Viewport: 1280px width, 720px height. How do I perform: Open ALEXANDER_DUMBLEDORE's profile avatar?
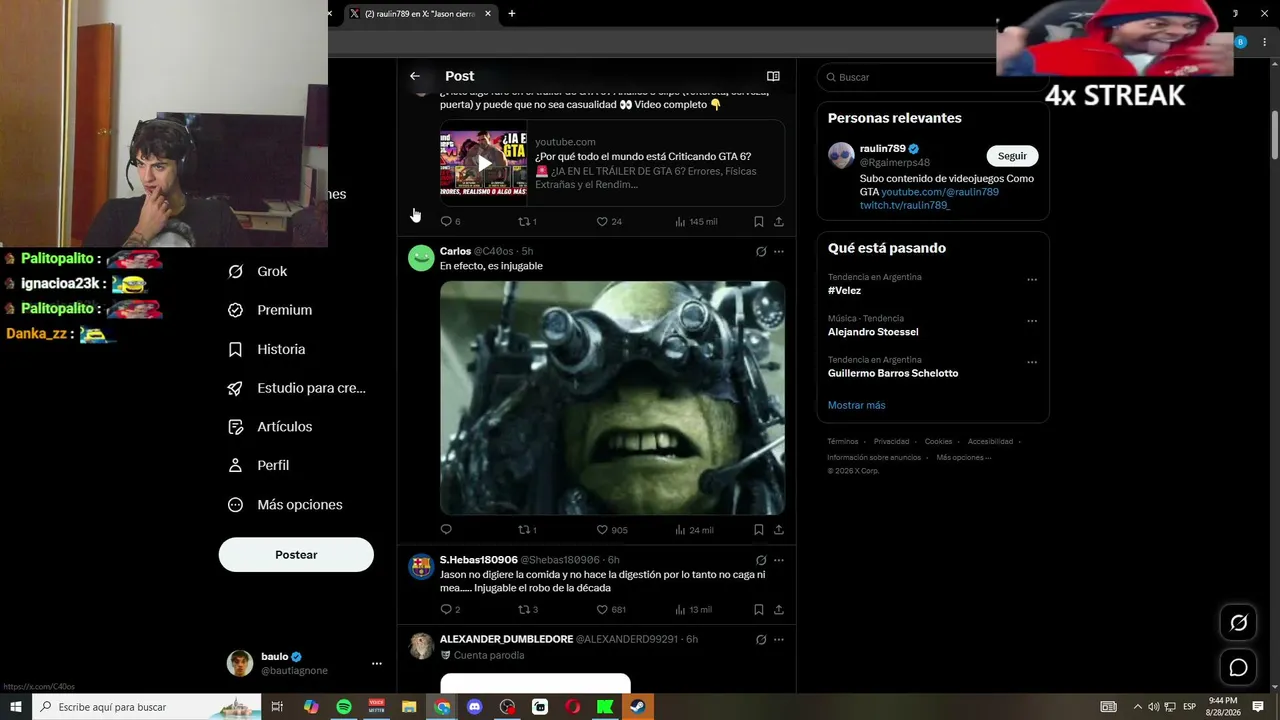tap(421, 646)
